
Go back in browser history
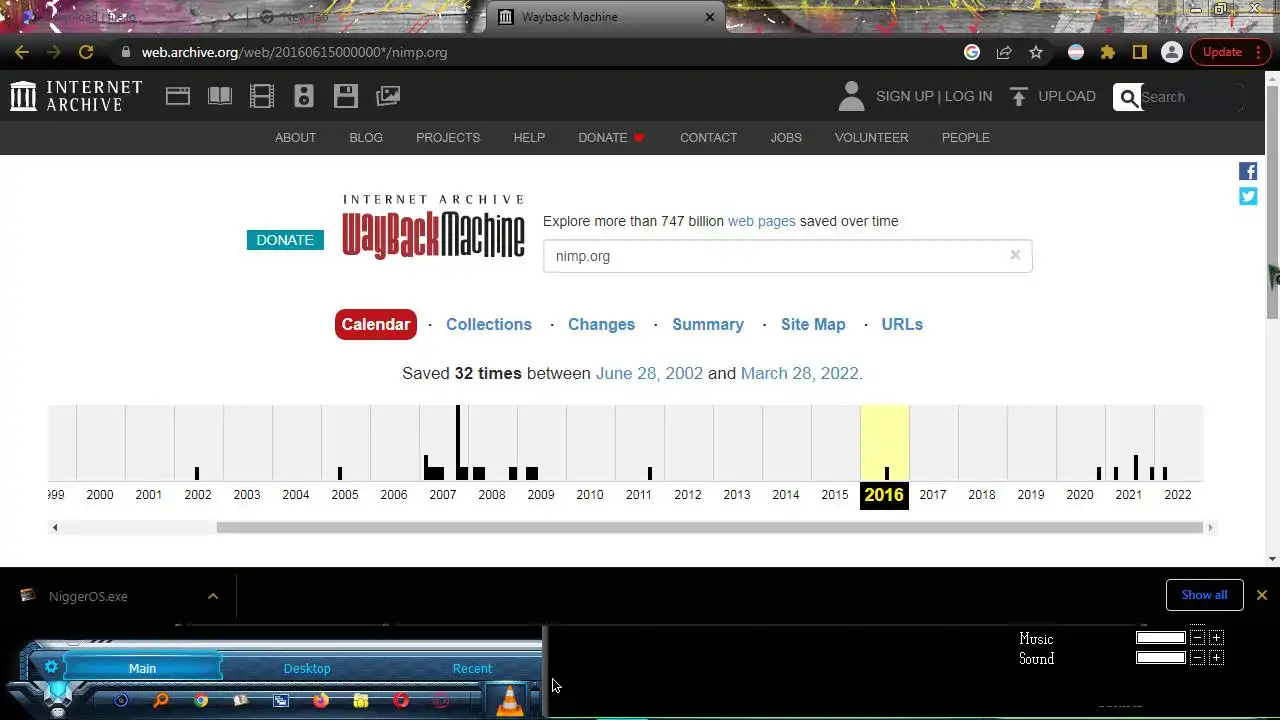[22, 52]
